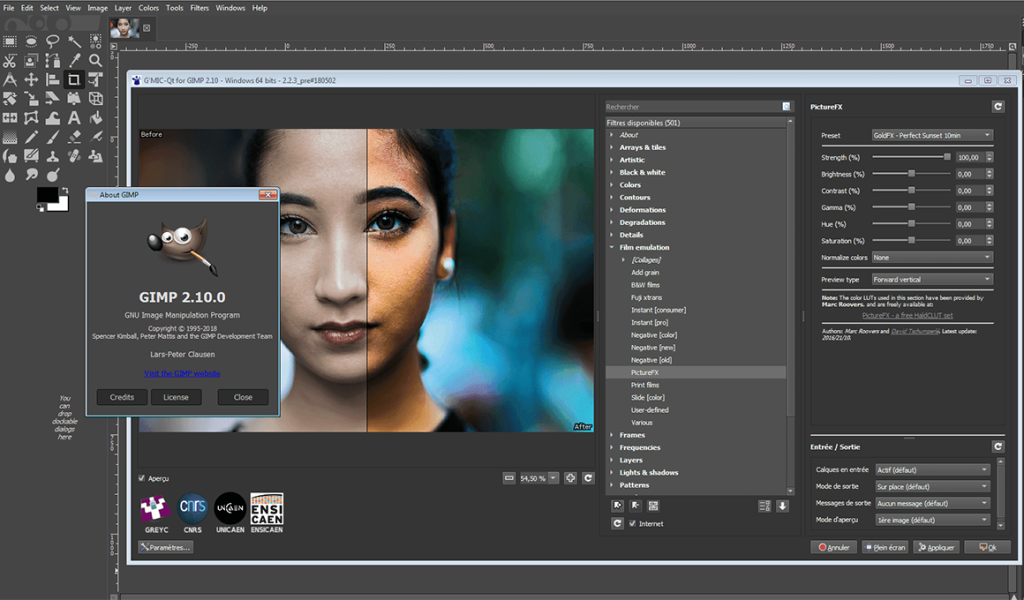Select the Paintbrush tool
Viewport: 1024px width, 600px height.
pyautogui.click(x=52, y=137)
